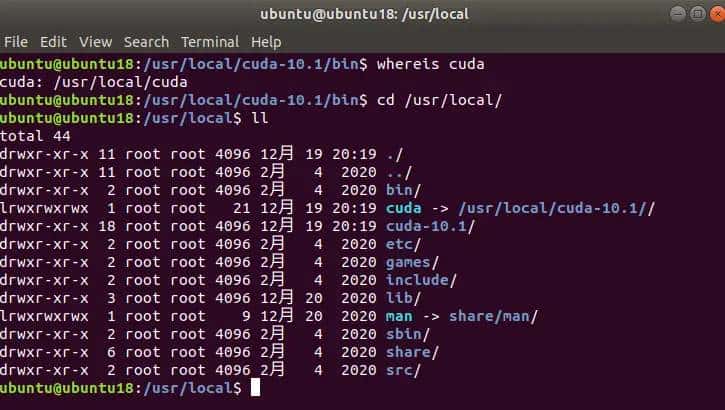Click the 'etc/' directory name
The height and width of the screenshot is (410, 725).
point(404,244)
